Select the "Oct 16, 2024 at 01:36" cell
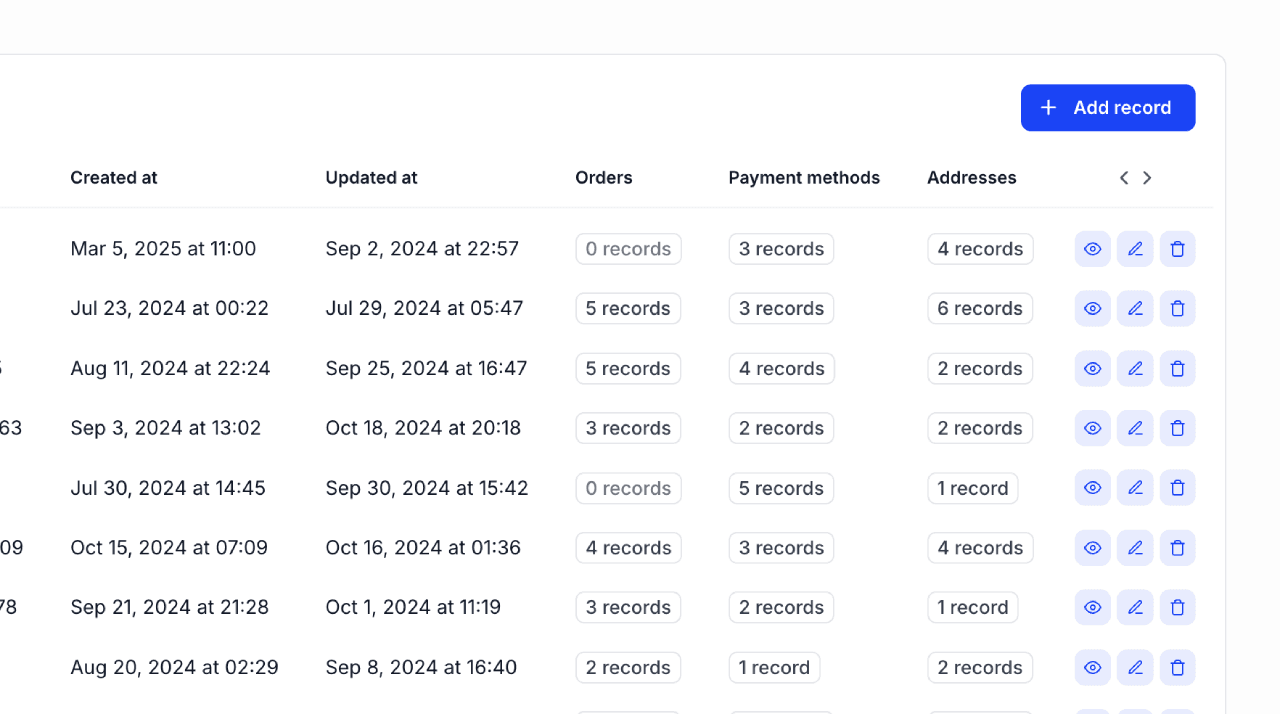Screen dimensions: 1280x714 pyautogui.click(x=423, y=548)
